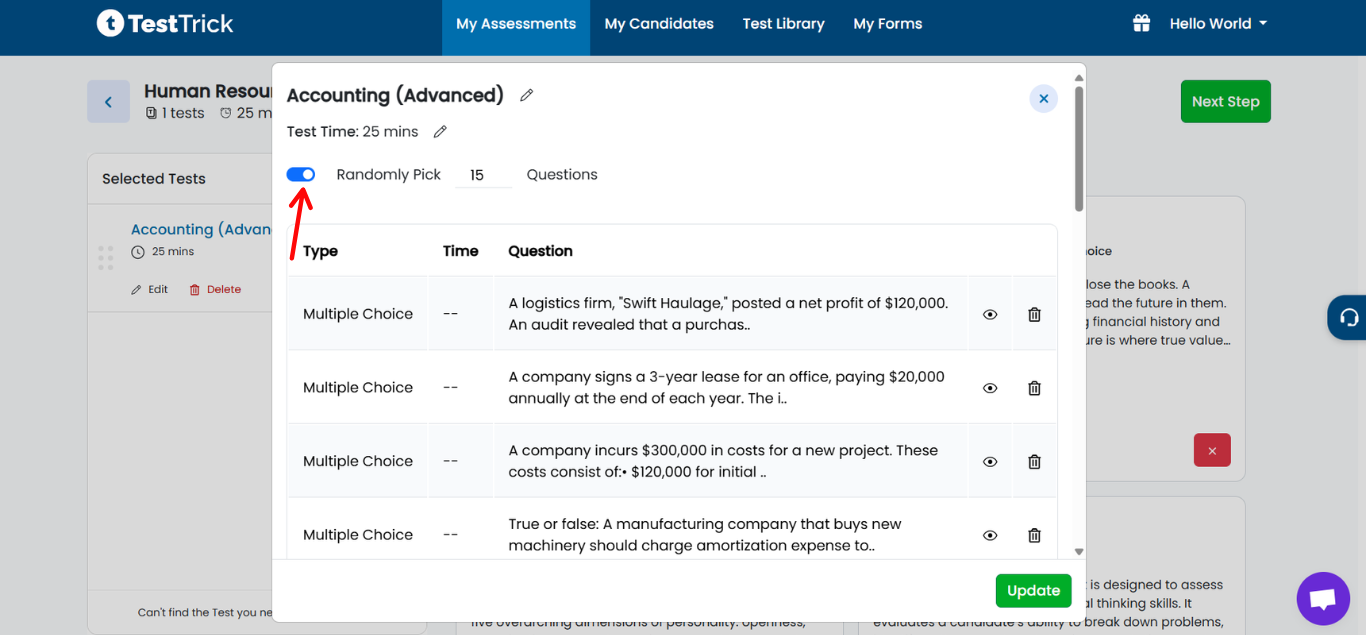Click the Next Step button
The image size is (1366, 635).
coord(1225,101)
